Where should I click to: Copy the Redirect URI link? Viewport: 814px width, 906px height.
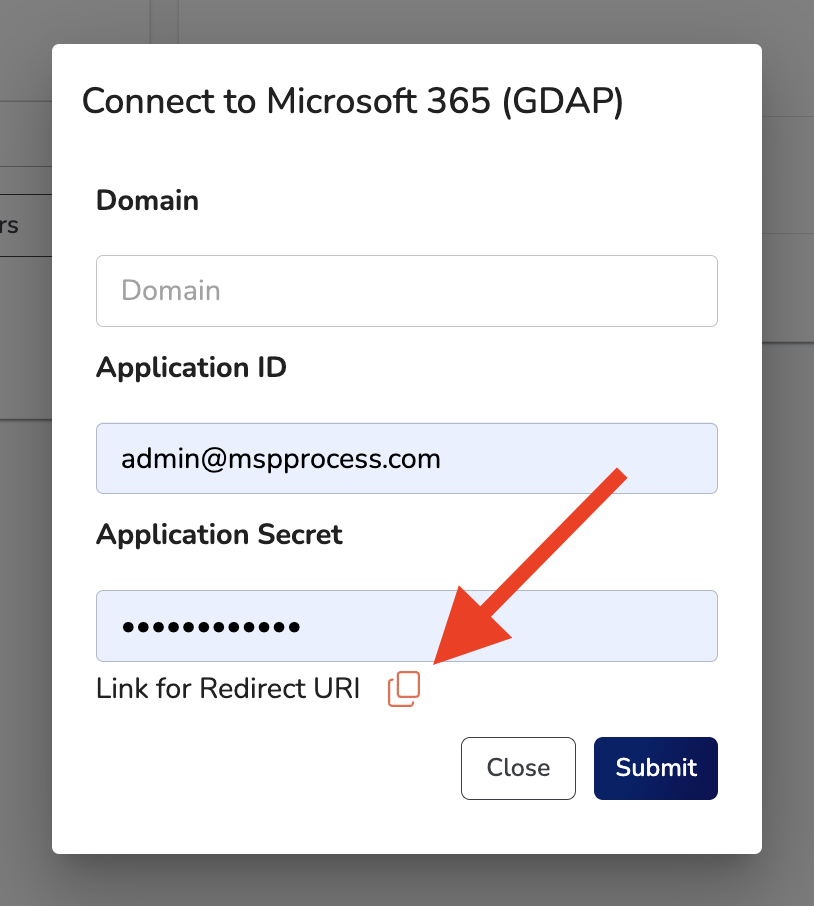click(x=403, y=689)
